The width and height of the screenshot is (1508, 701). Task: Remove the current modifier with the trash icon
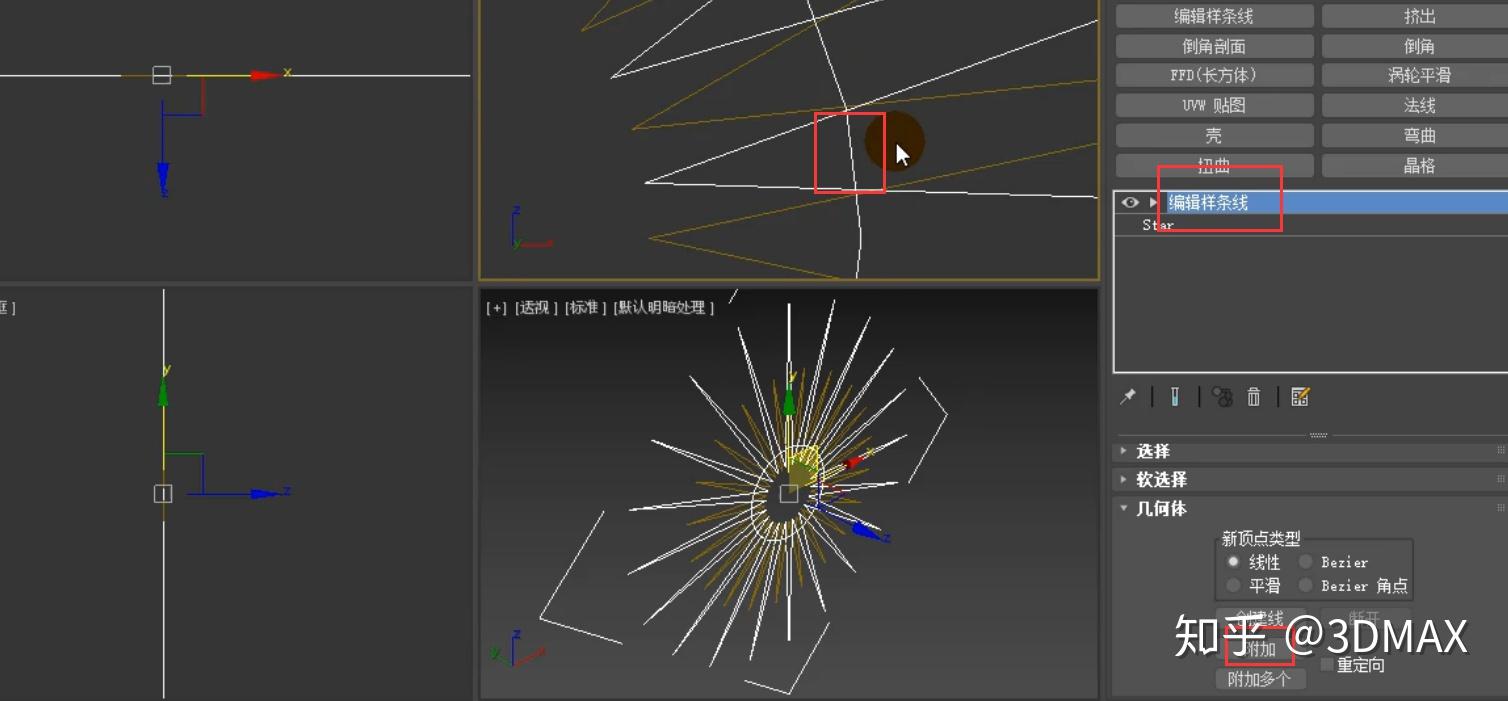coord(1253,397)
